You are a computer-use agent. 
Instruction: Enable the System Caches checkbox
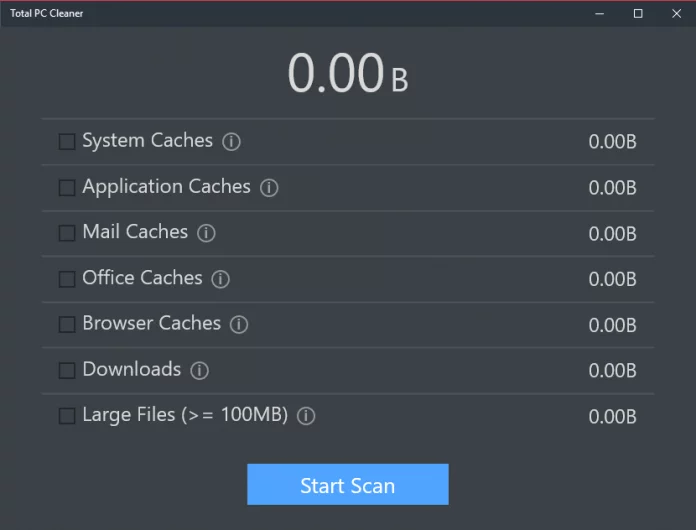pos(67,142)
